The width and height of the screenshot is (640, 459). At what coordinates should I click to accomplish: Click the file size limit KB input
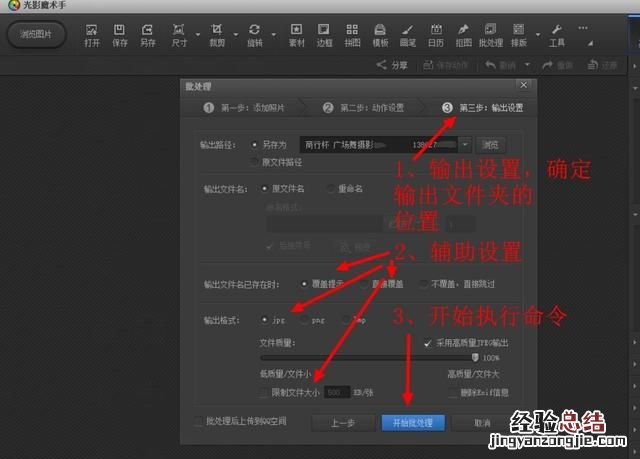click(337, 392)
